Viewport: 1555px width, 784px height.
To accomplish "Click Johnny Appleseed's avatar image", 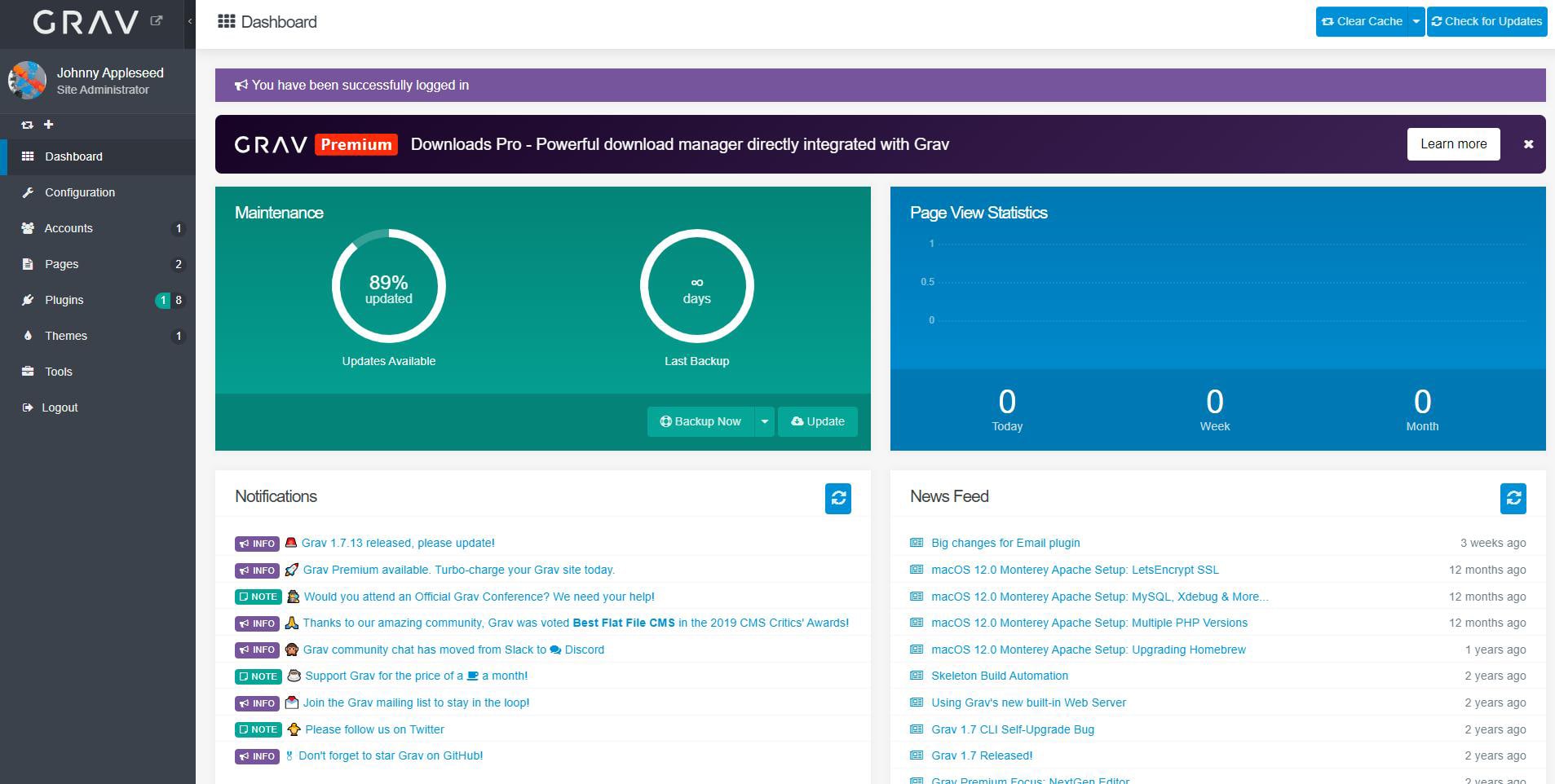I will [27, 81].
